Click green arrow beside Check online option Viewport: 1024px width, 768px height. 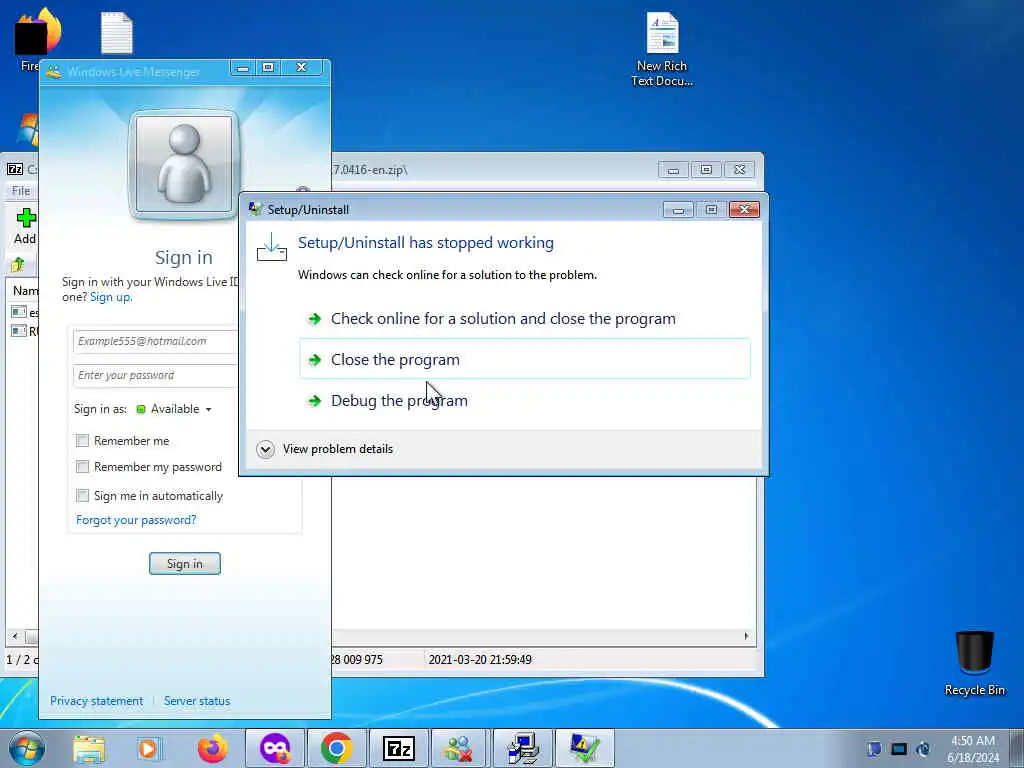click(315, 319)
